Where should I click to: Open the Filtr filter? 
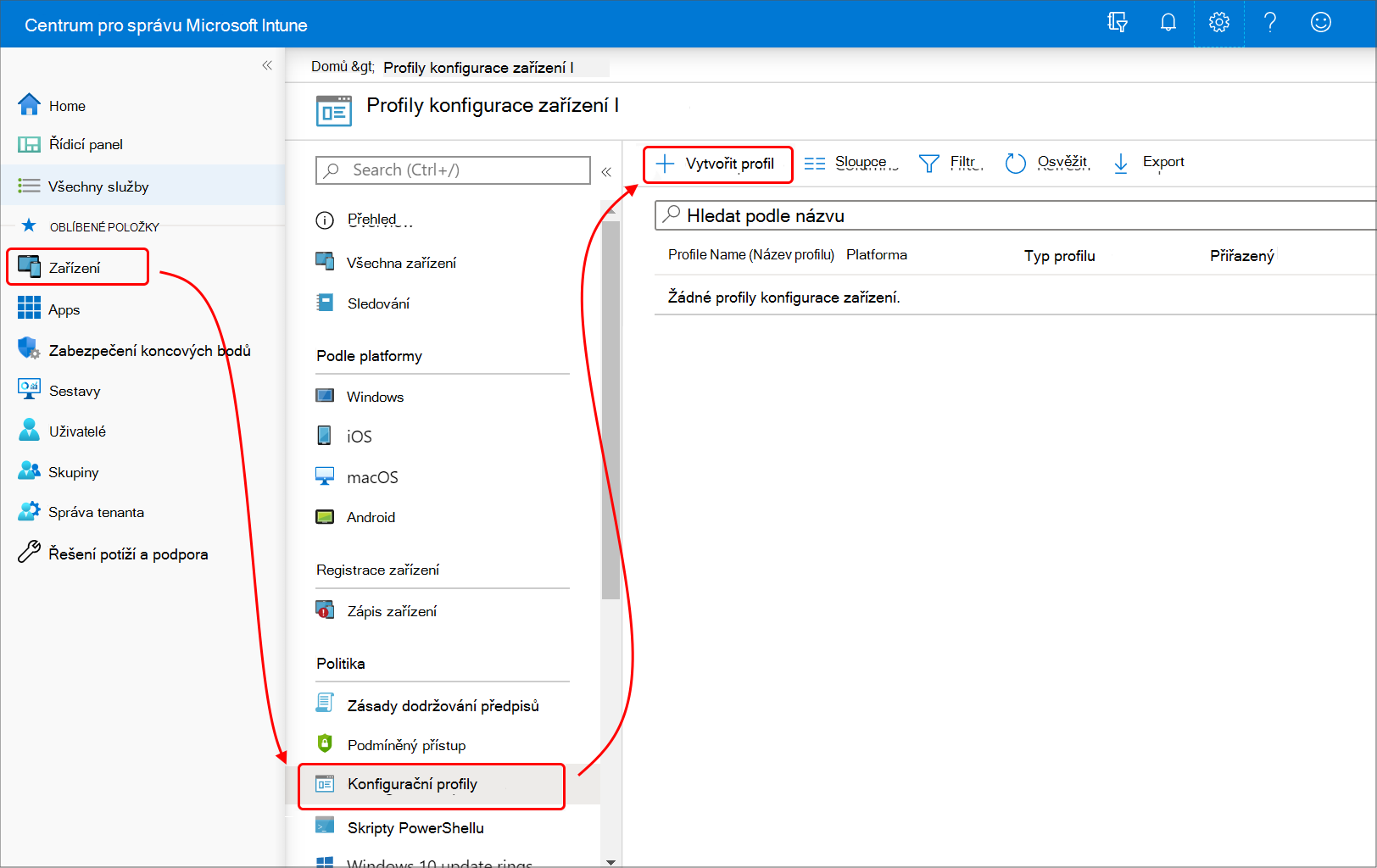click(x=951, y=162)
